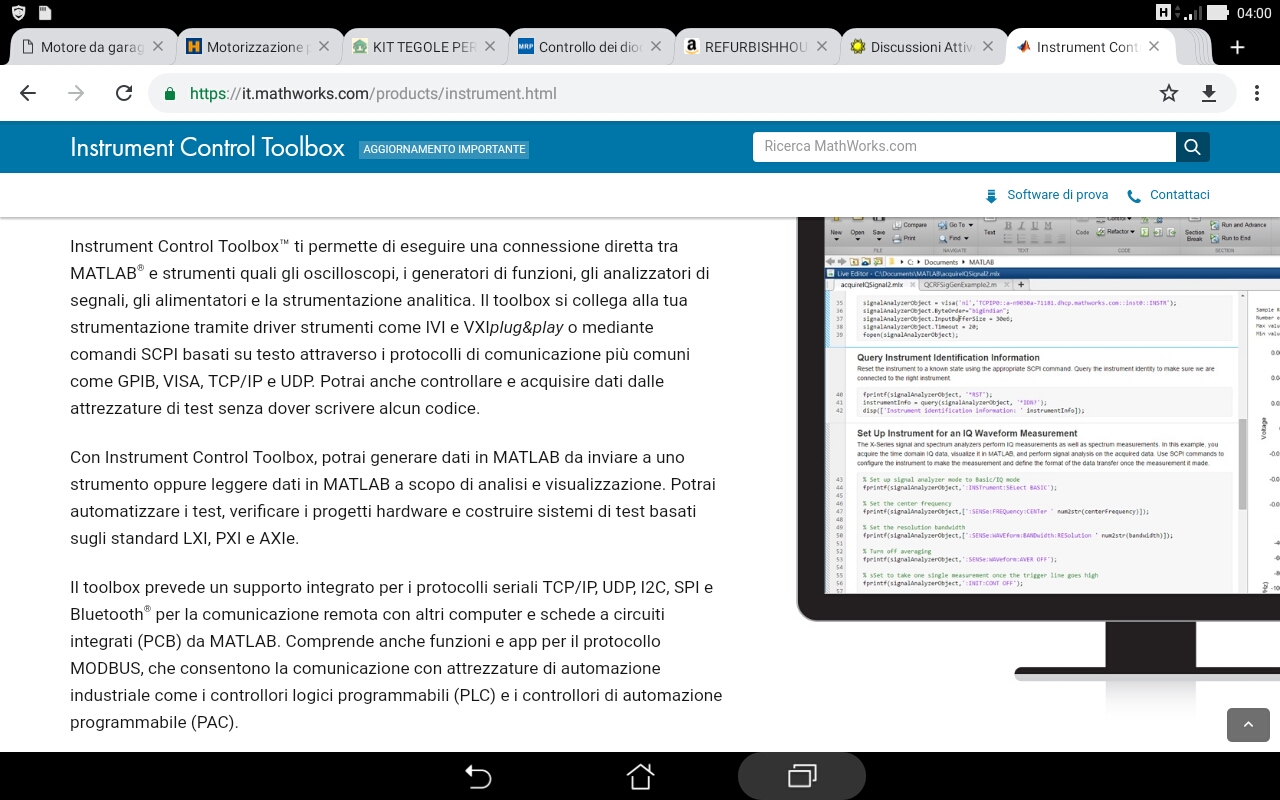The height and width of the screenshot is (800, 1280).
Task: Switch to the Controllo dei diodi tab
Action: point(590,47)
